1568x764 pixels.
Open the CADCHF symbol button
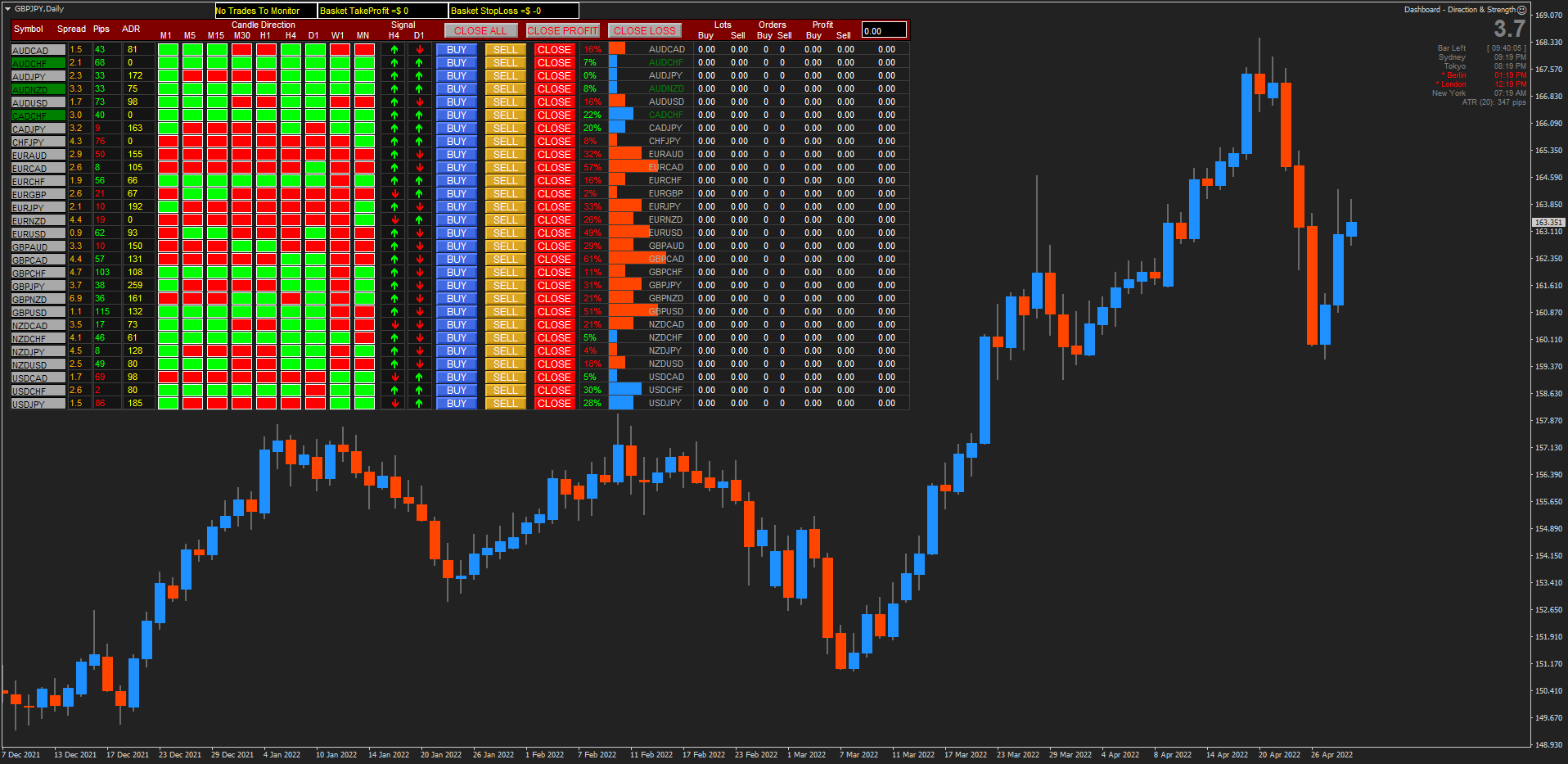point(38,115)
